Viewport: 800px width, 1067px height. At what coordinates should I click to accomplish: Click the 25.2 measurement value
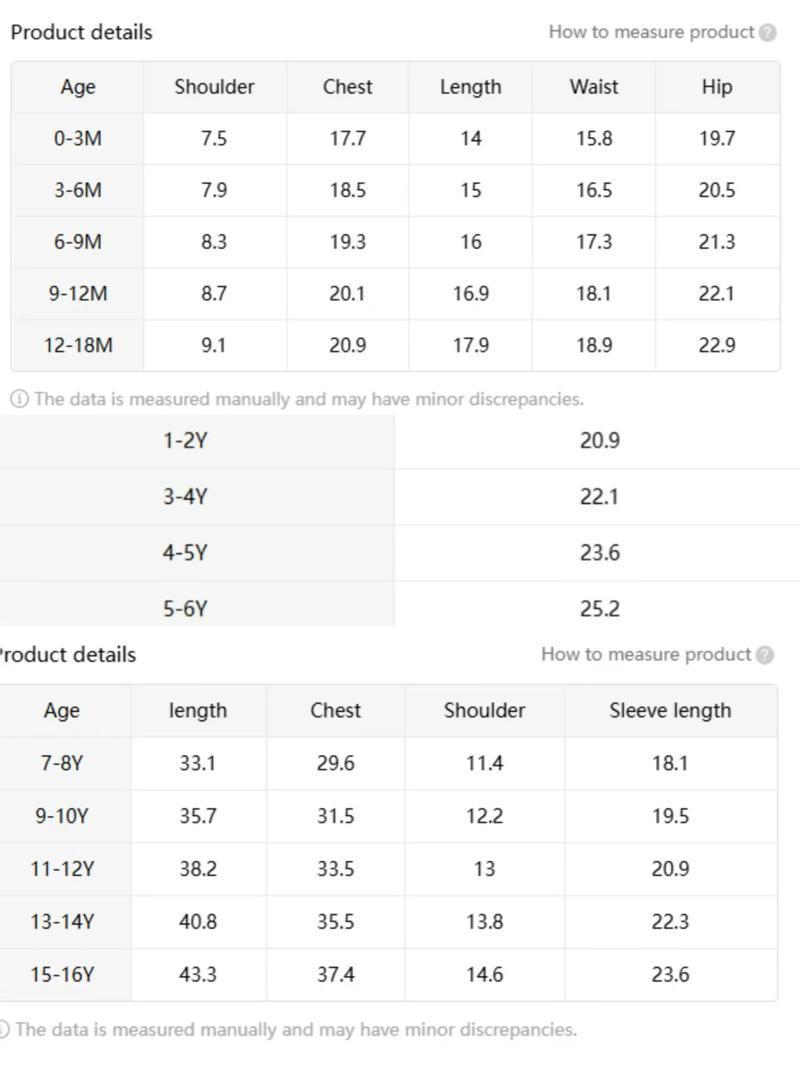(599, 608)
